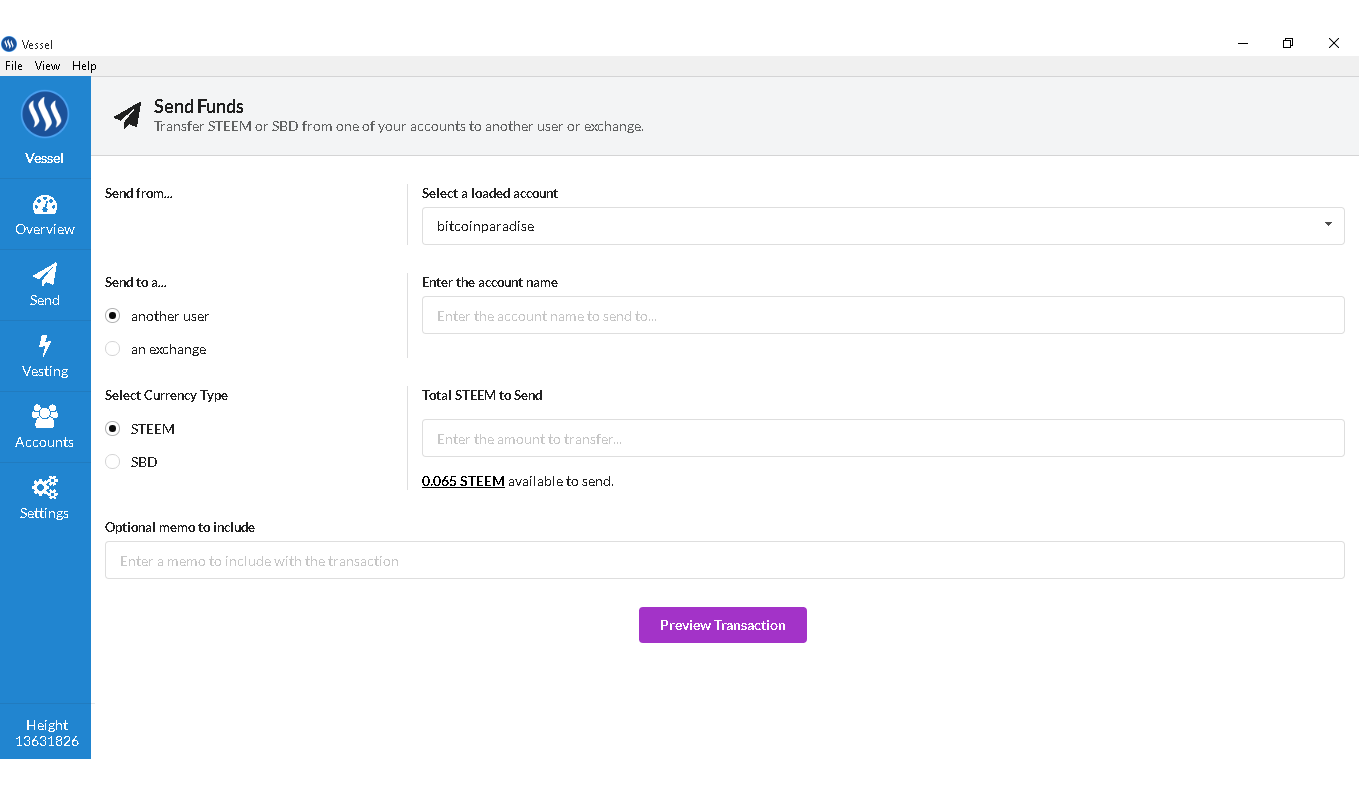Minimize the Vessel window
The width and height of the screenshot is (1359, 786).
pos(1243,43)
